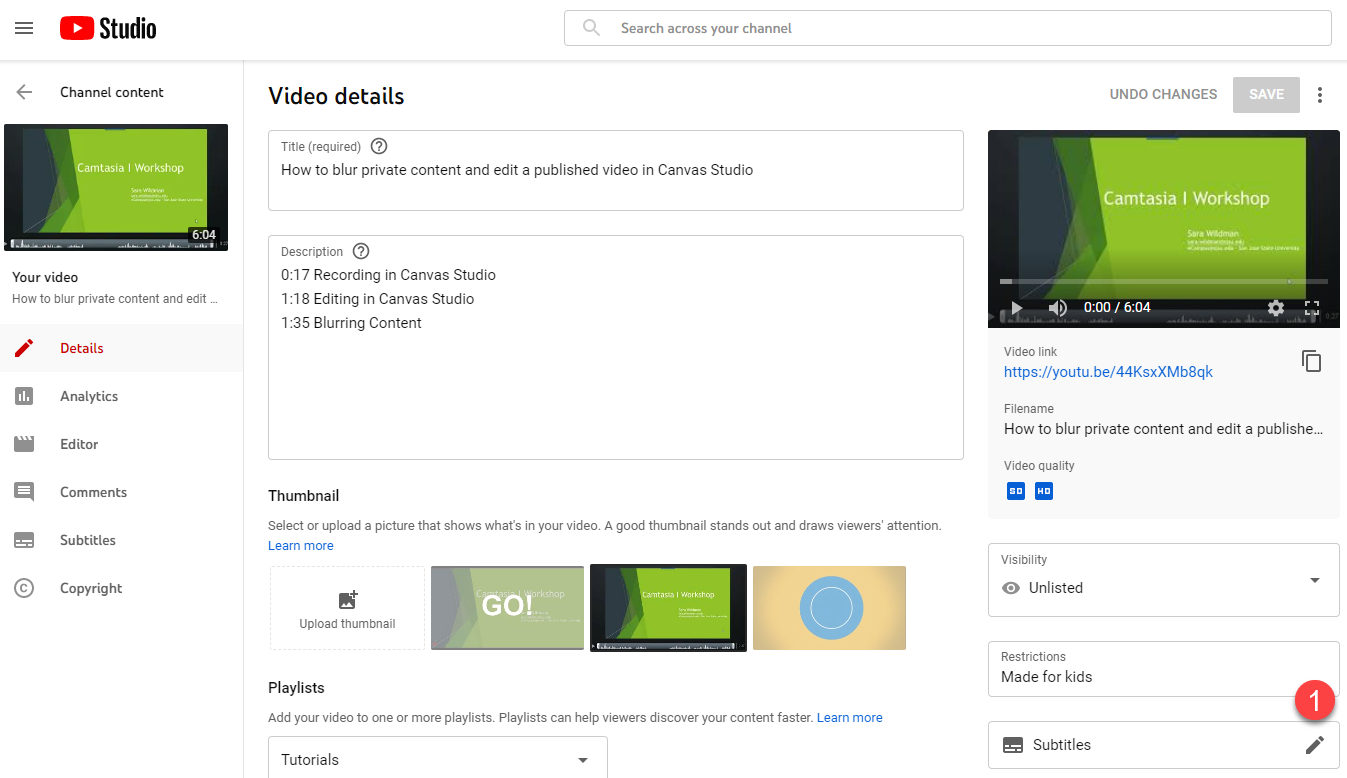Click the Subtitles caption icon in right panel
Viewport: 1347px width, 778px height.
(x=1013, y=745)
